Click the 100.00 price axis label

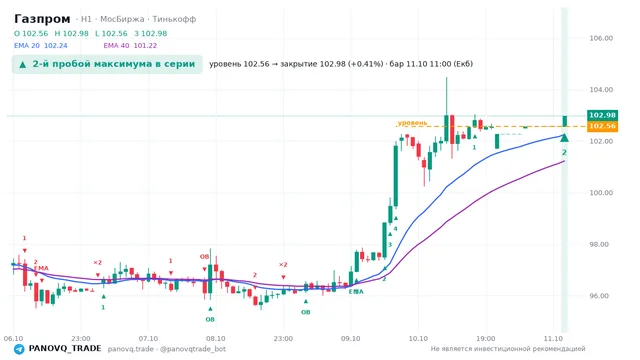601,193
